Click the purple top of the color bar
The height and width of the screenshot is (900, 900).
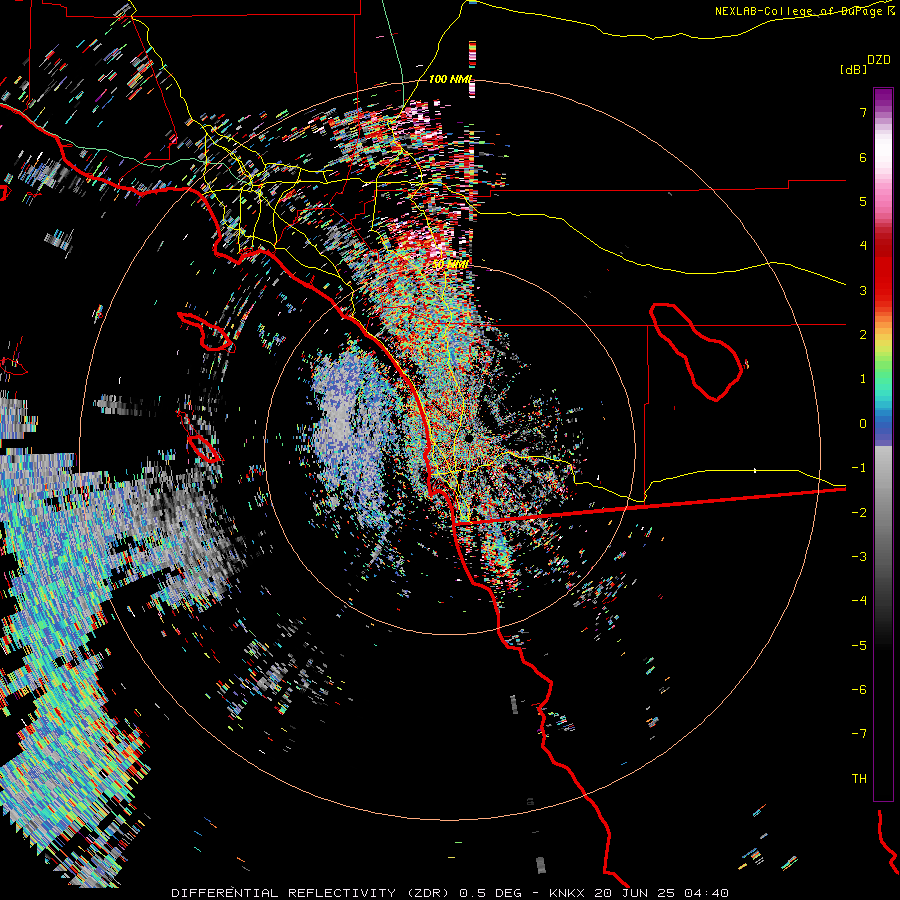click(883, 99)
